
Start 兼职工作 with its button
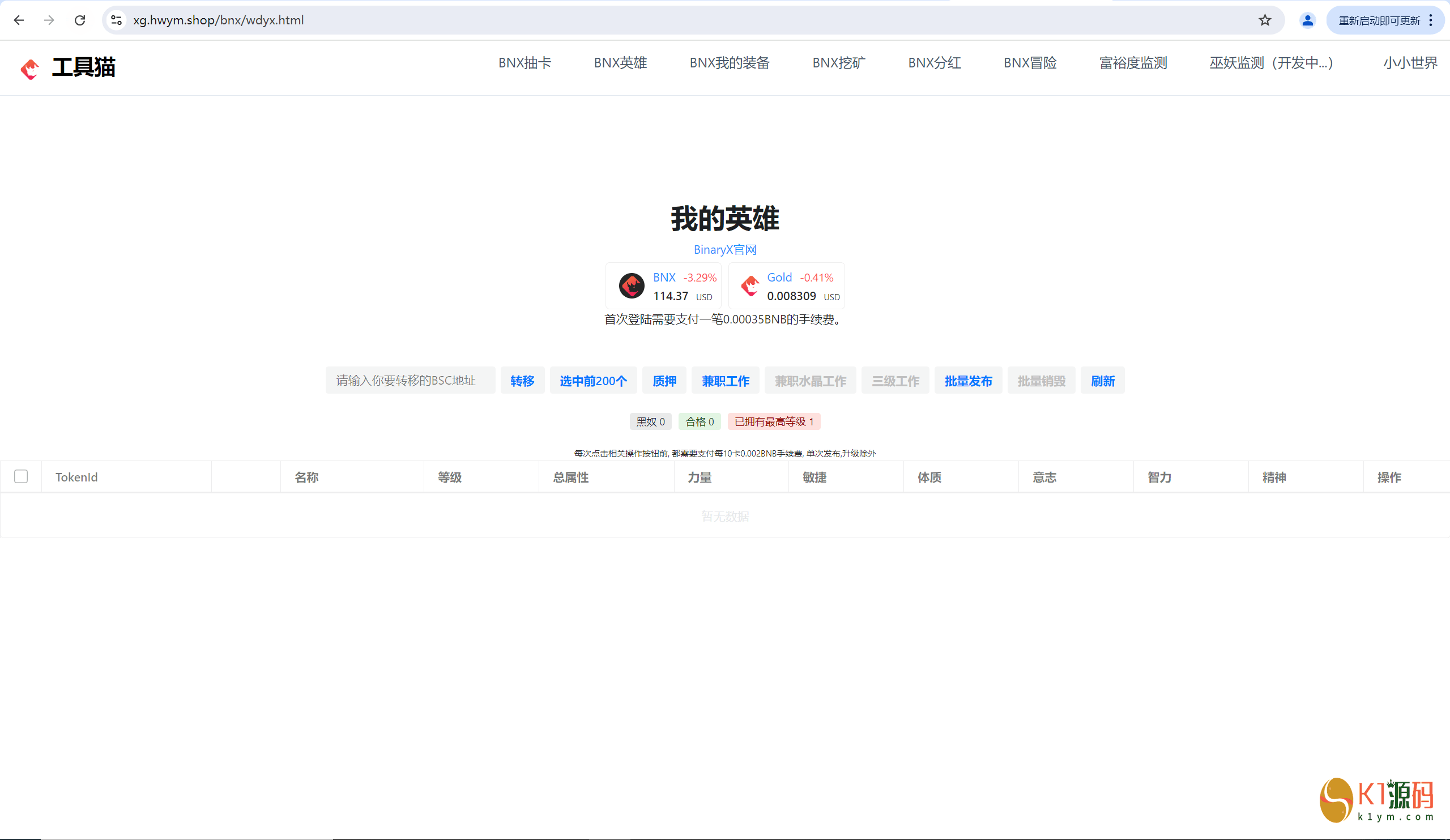(x=725, y=380)
